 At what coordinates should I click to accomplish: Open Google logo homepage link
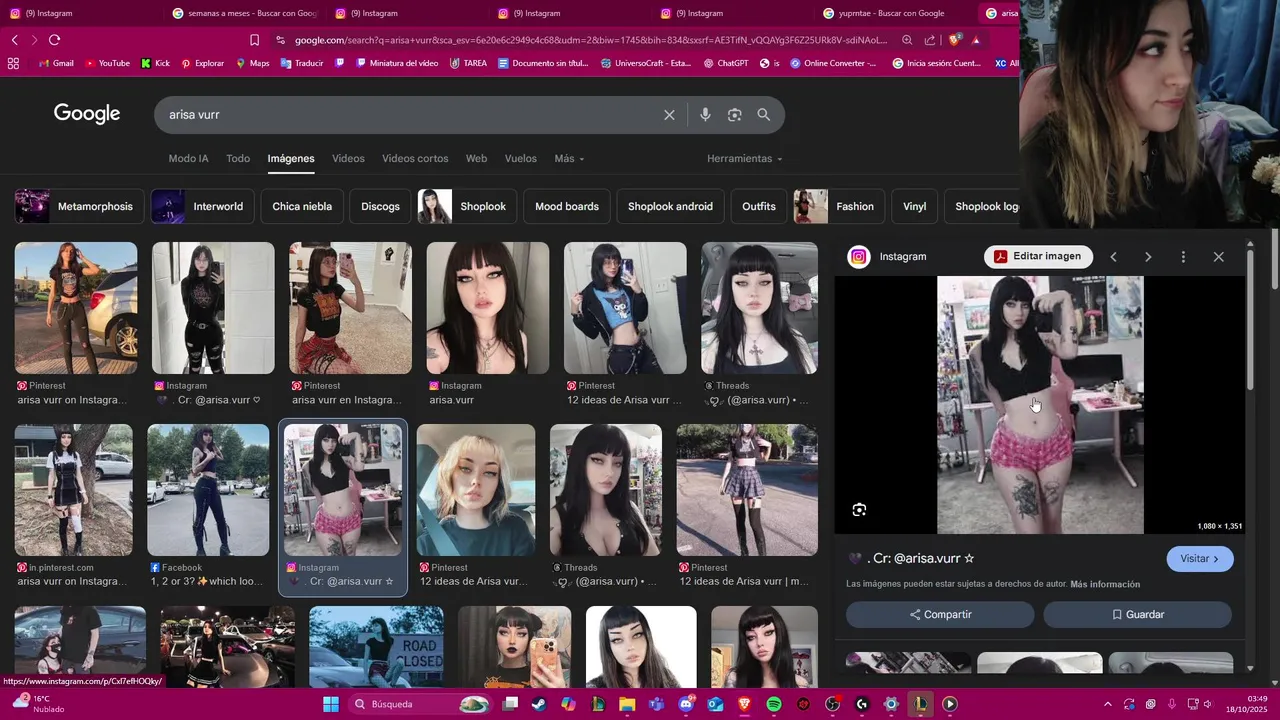(x=87, y=114)
